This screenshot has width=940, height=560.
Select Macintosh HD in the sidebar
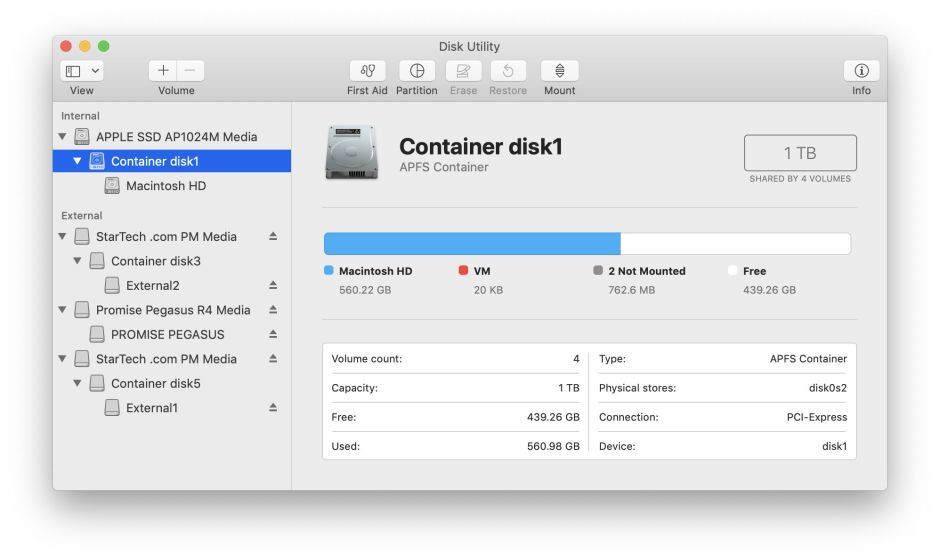165,186
